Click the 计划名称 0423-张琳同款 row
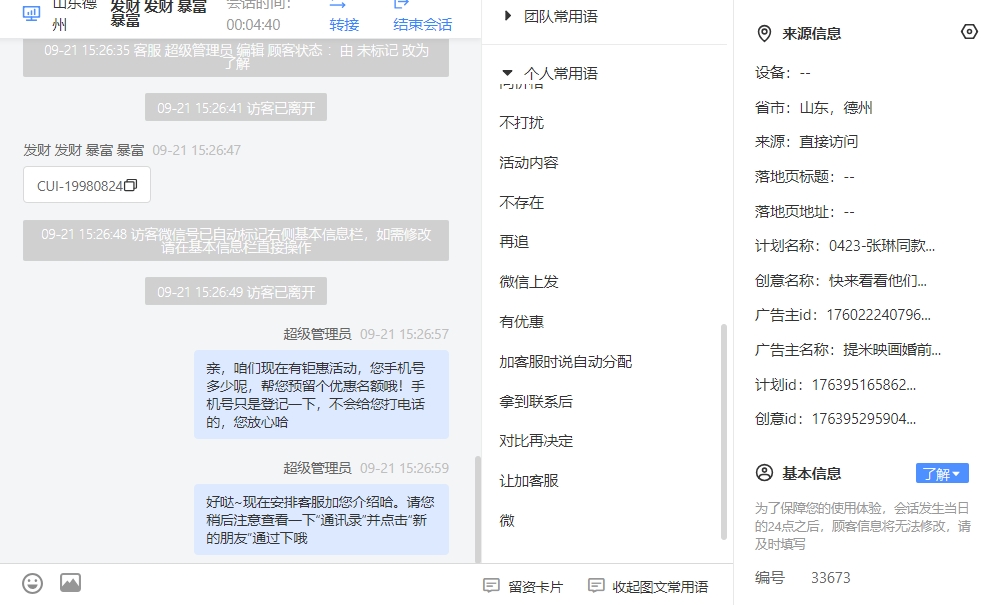Viewport: 981px width, 605px height. [x=845, y=246]
